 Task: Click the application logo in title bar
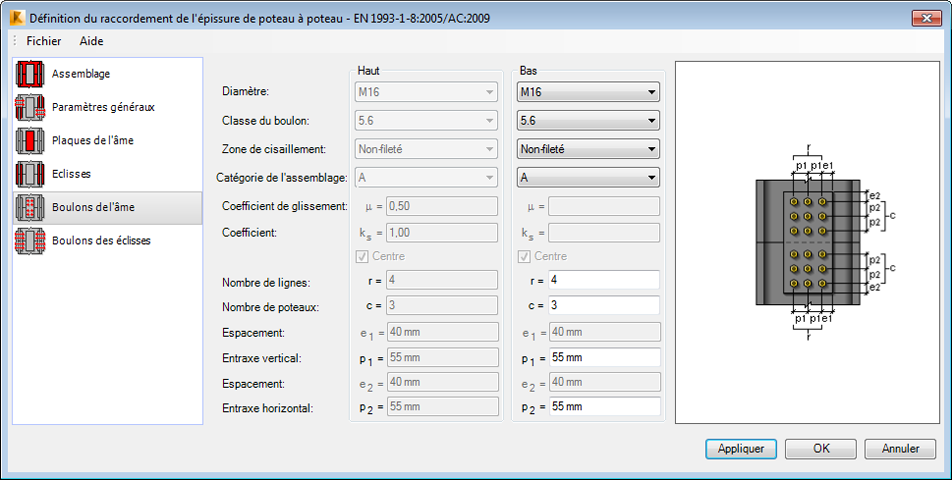(16, 18)
